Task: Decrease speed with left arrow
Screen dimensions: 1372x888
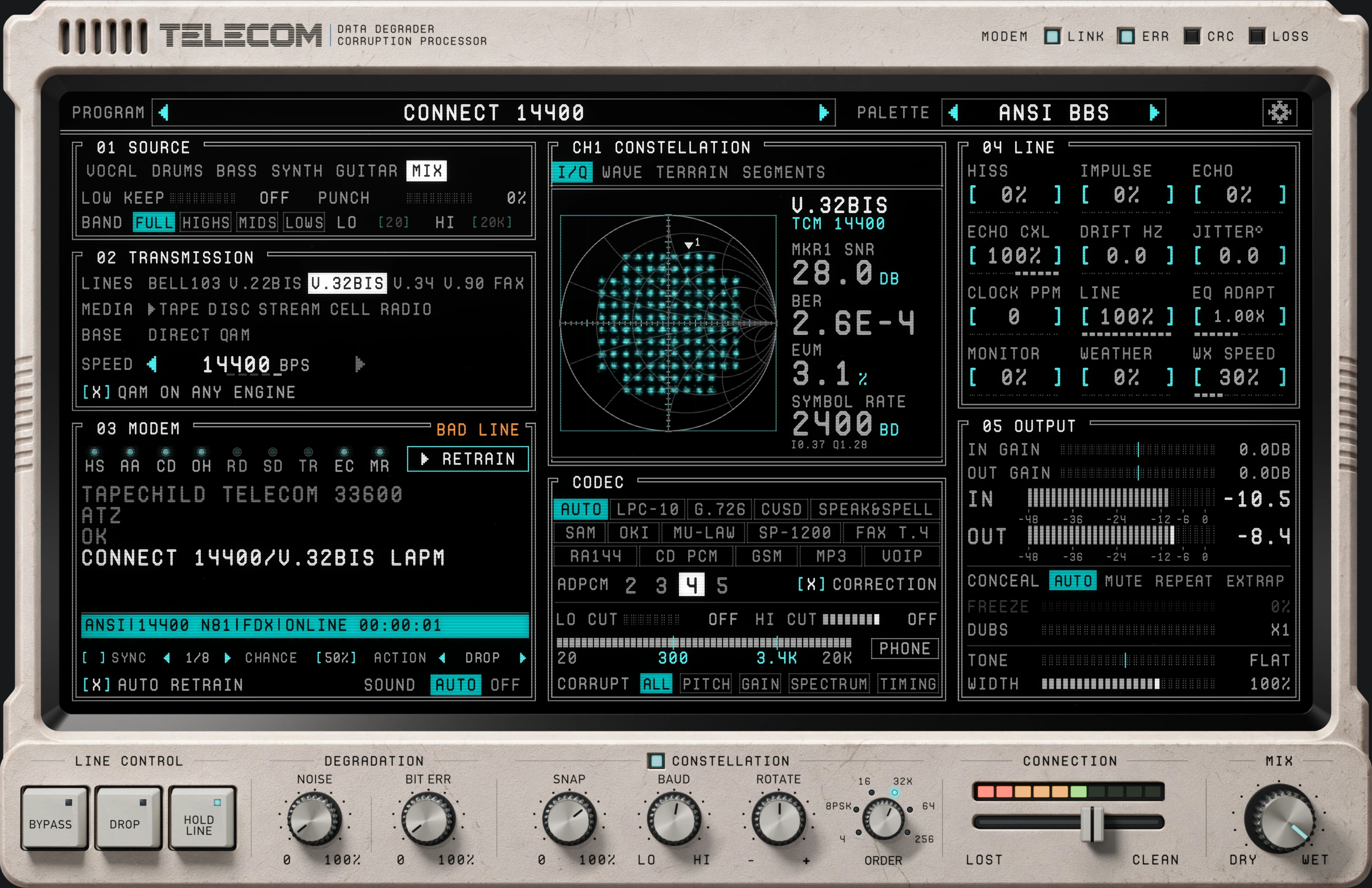Action: [151, 364]
